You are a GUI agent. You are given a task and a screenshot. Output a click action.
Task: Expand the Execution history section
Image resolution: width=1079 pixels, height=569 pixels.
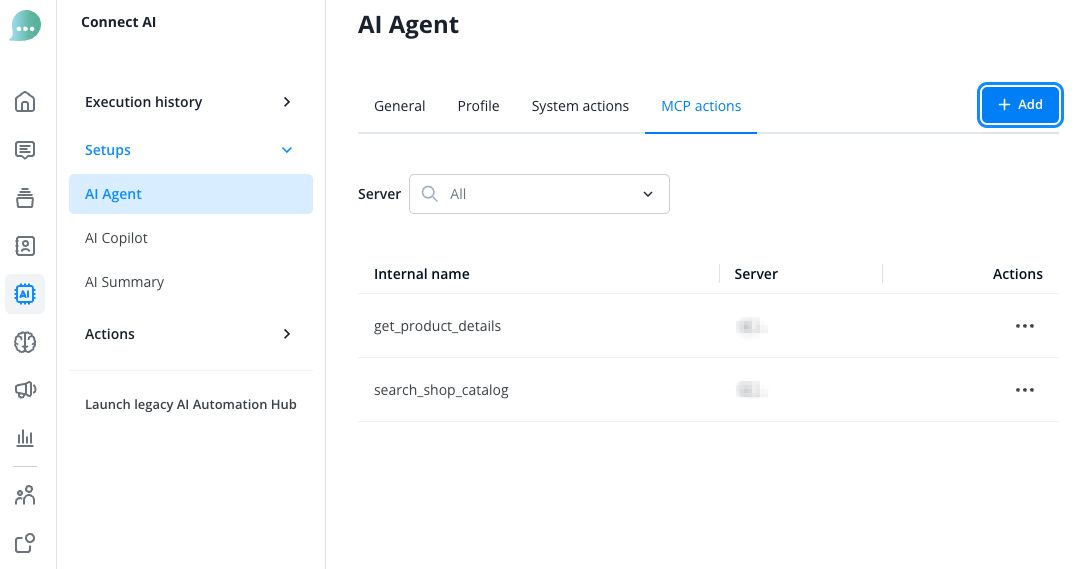tap(190, 102)
